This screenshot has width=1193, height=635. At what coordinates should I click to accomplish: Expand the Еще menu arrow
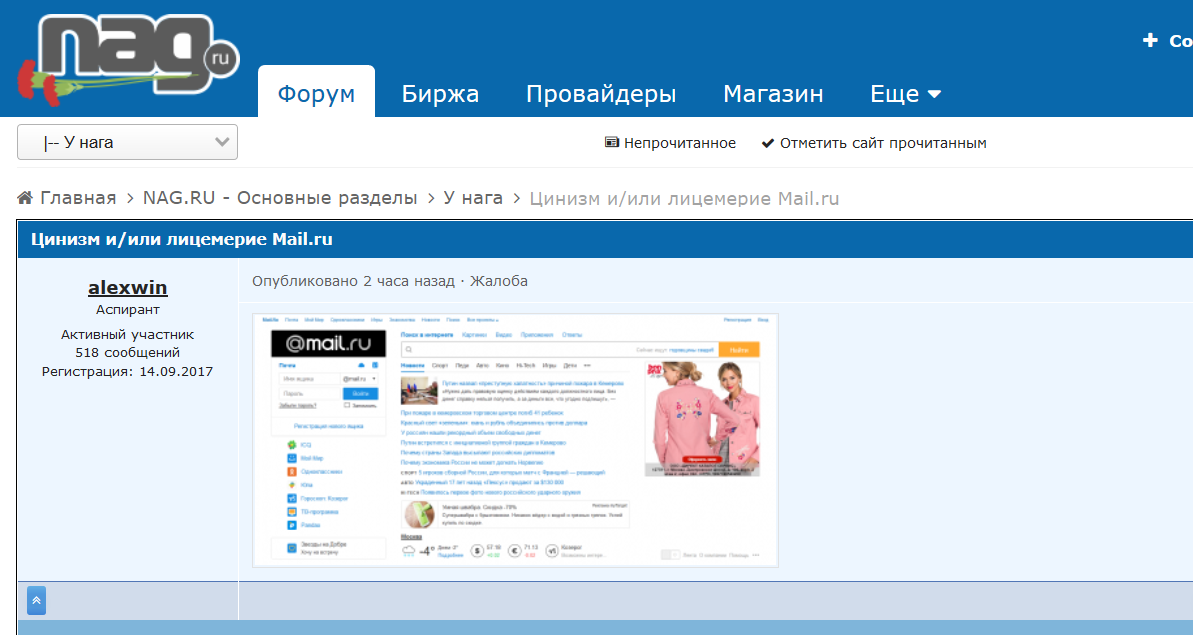click(x=935, y=94)
